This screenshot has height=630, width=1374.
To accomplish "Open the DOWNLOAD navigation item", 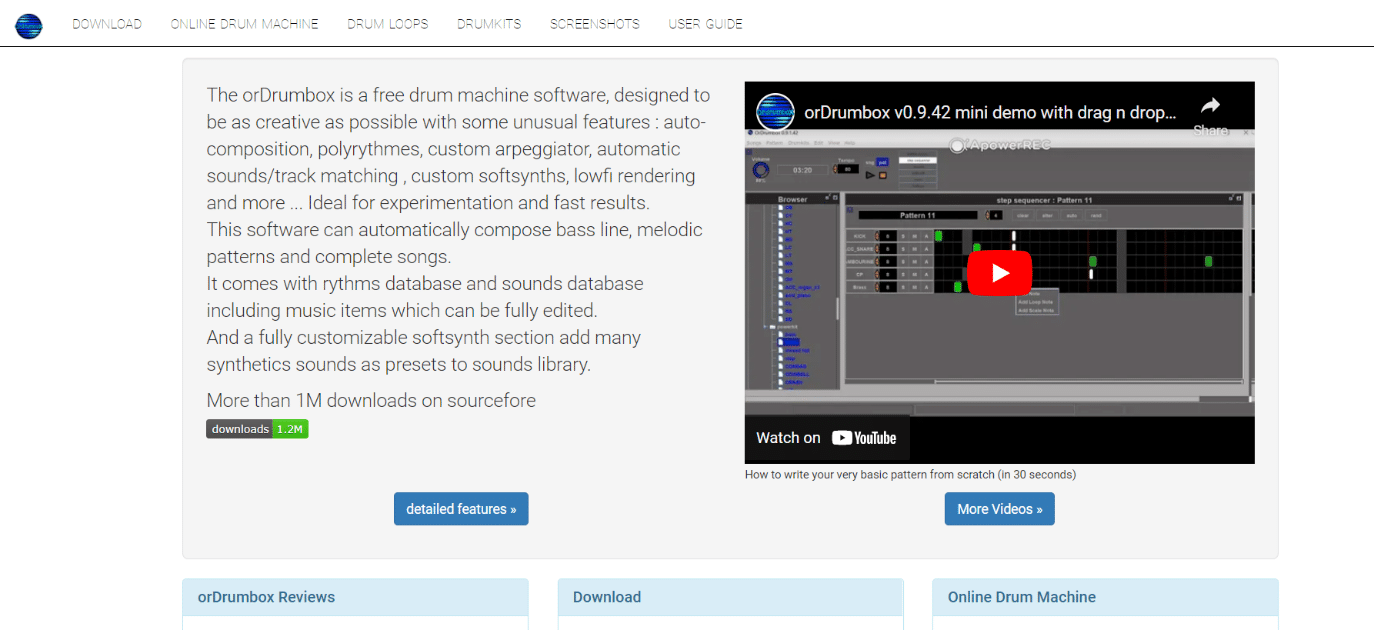I will click(x=107, y=24).
